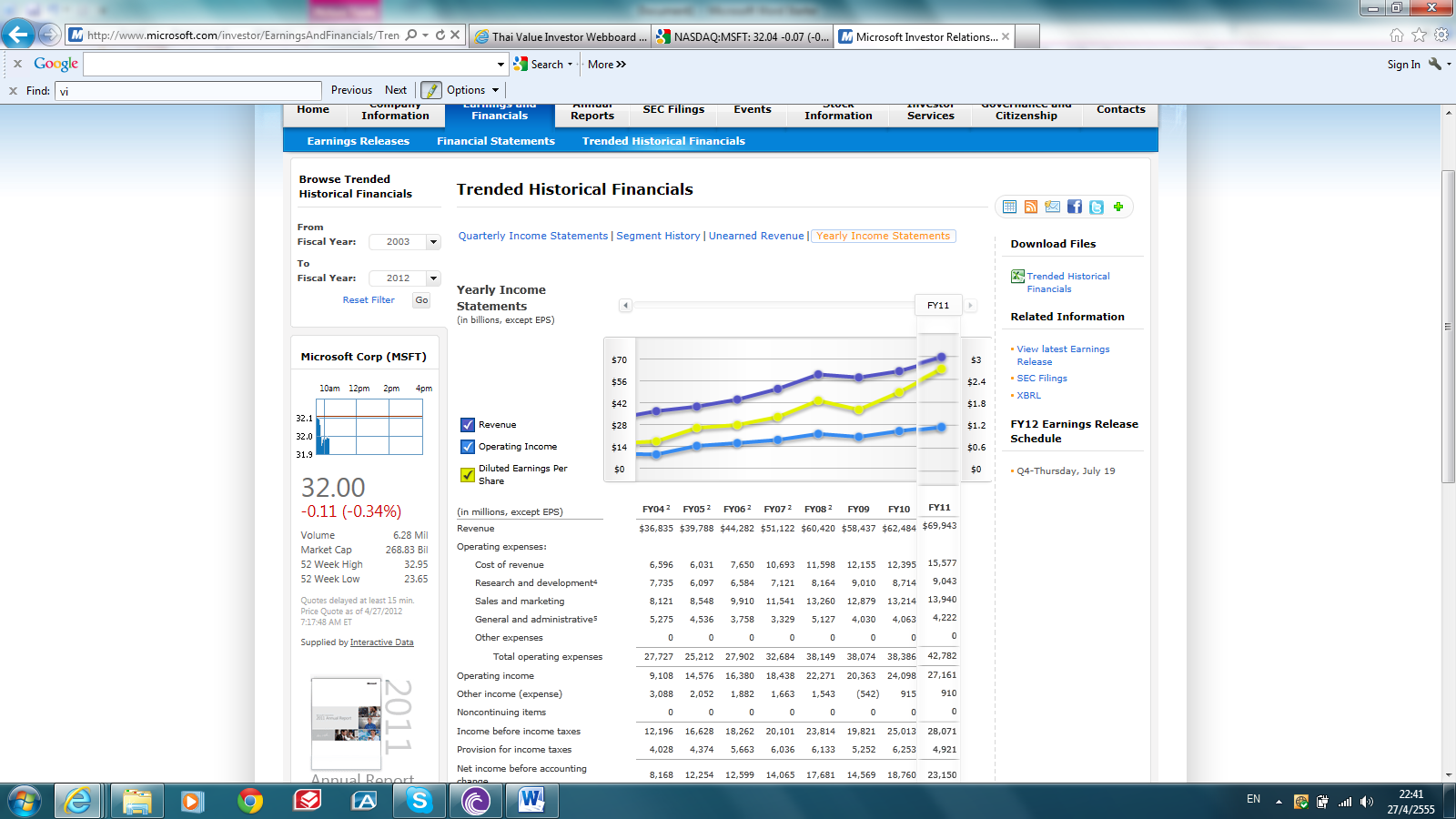1456x819 pixels.
Task: Switch to Word in the taskbar
Action: 532,801
